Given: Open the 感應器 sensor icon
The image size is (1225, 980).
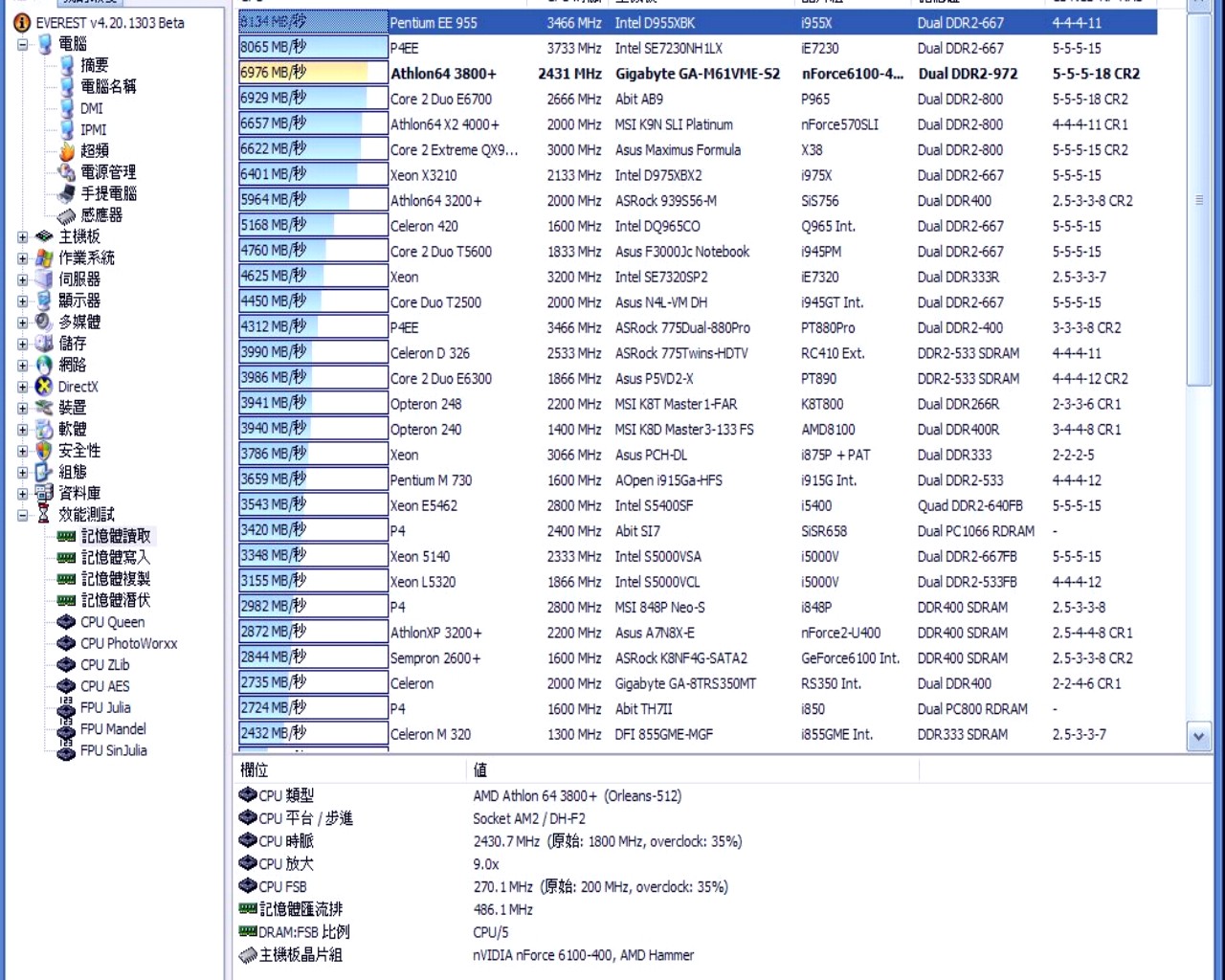Looking at the screenshot, I should (67, 215).
